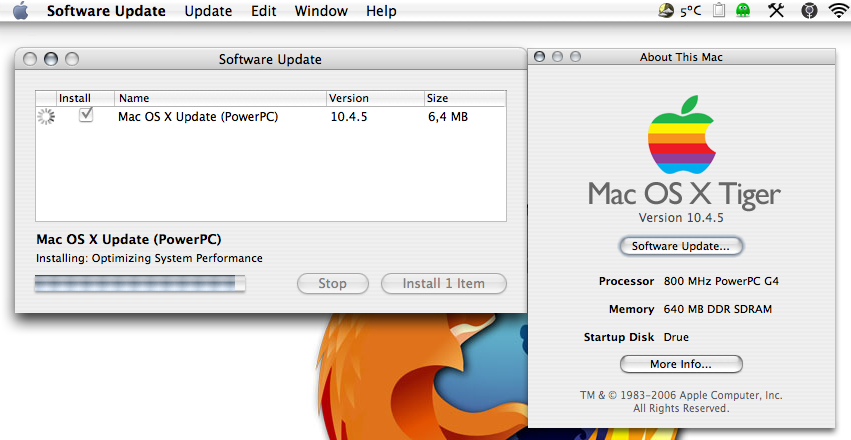Click the More Info... button
This screenshot has width=851, height=440.
coord(681,364)
